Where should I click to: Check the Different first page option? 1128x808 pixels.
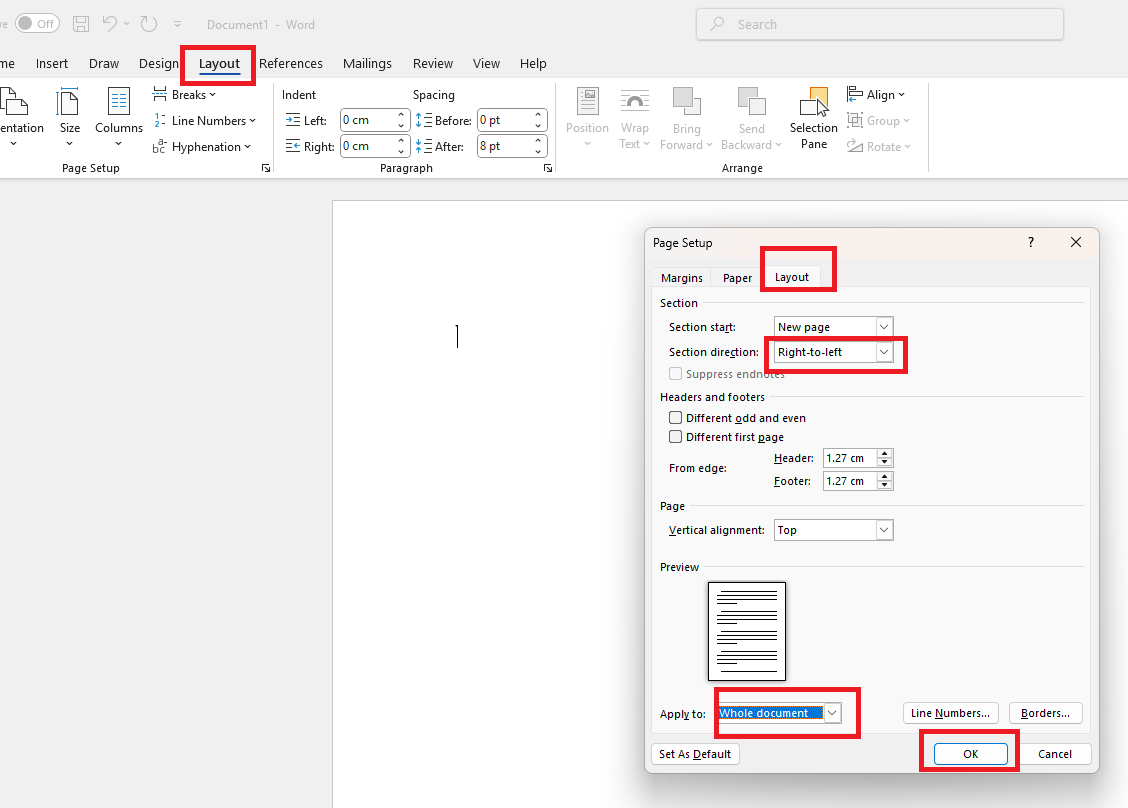click(676, 437)
